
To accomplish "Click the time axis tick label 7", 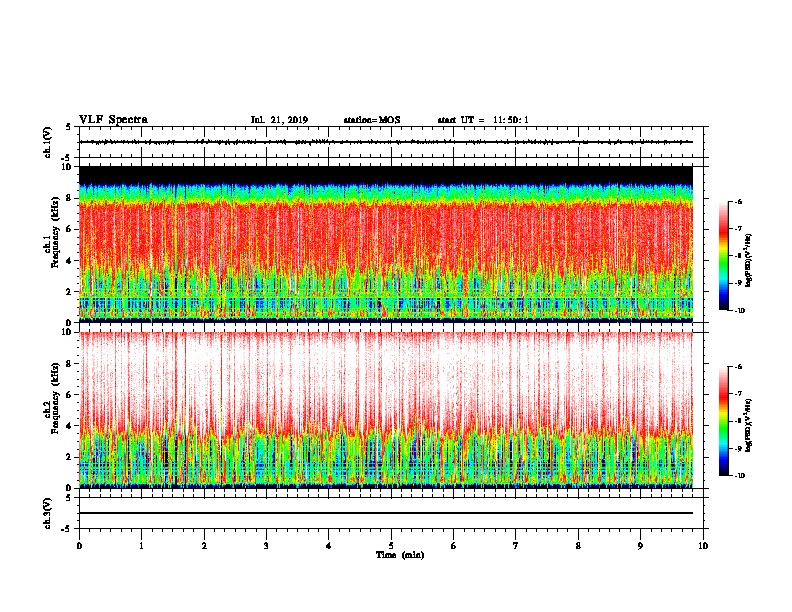I will coord(516,546).
